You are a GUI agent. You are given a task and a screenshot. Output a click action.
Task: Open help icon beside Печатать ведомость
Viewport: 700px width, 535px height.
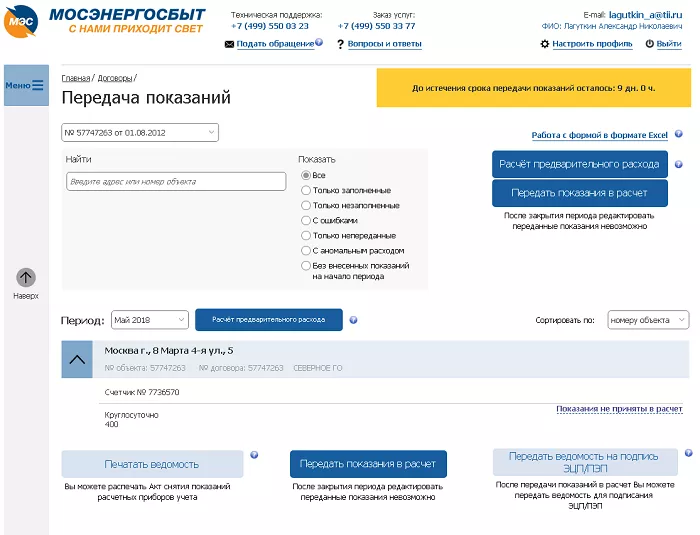click(254, 455)
